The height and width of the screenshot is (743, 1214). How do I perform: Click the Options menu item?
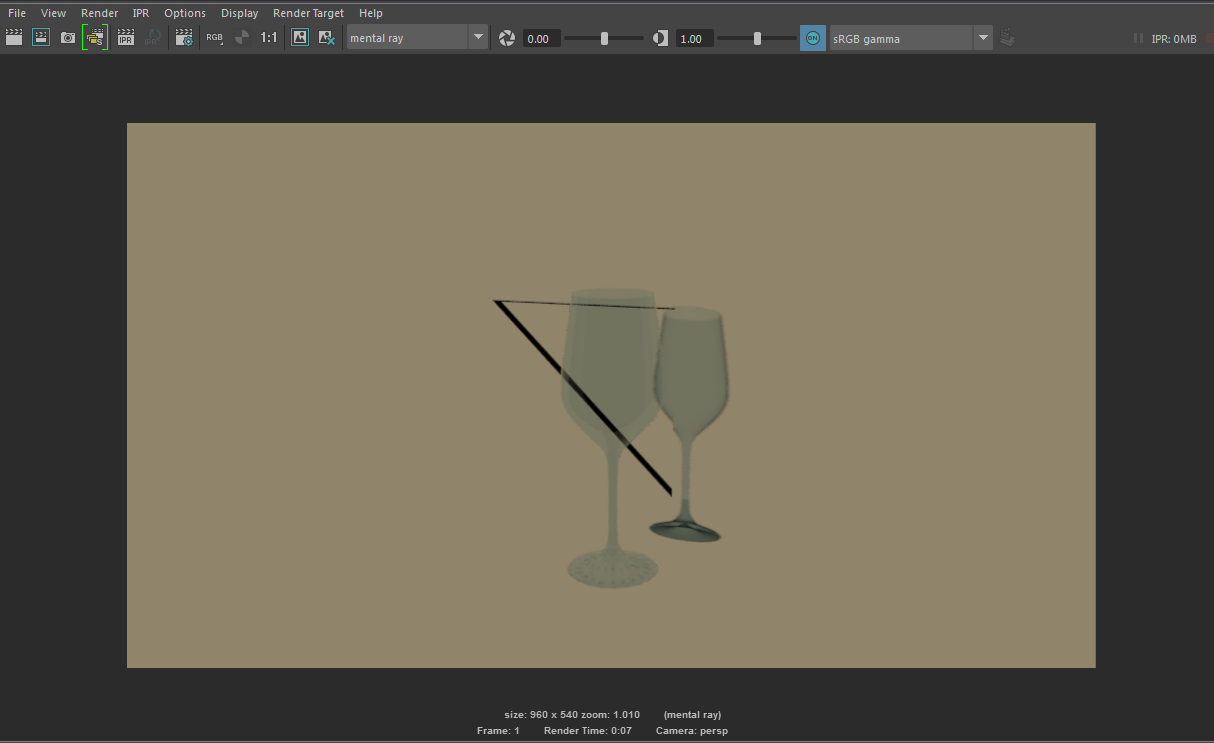(185, 13)
